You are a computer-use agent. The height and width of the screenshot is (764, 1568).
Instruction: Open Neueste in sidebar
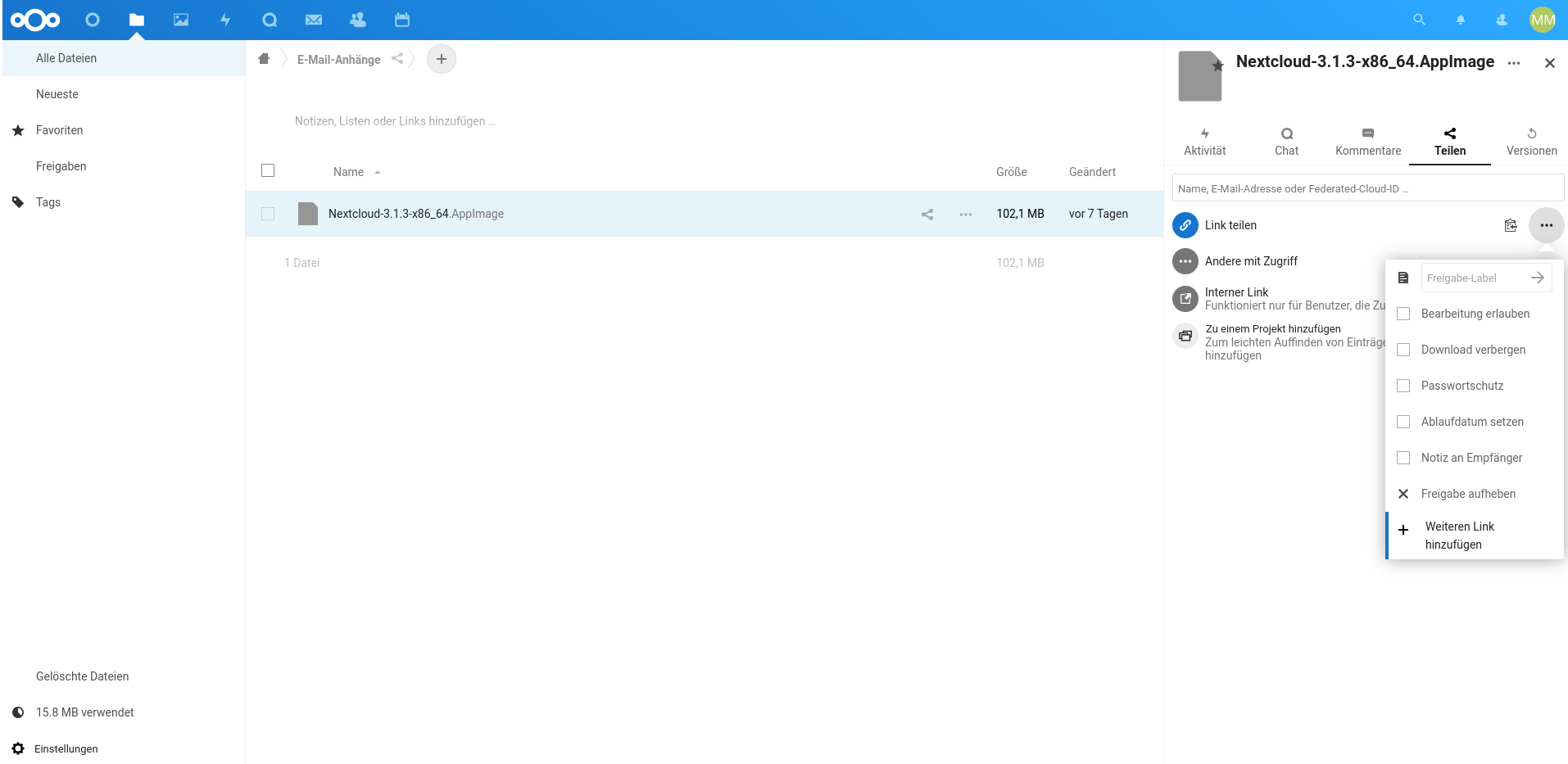click(x=124, y=94)
